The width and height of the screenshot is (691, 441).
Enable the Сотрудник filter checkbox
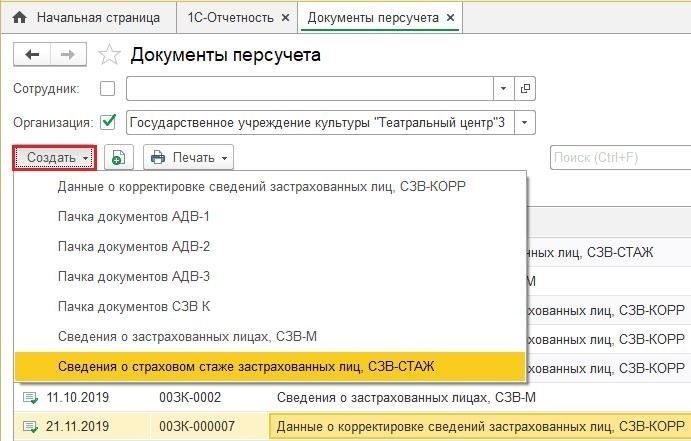coord(108,89)
